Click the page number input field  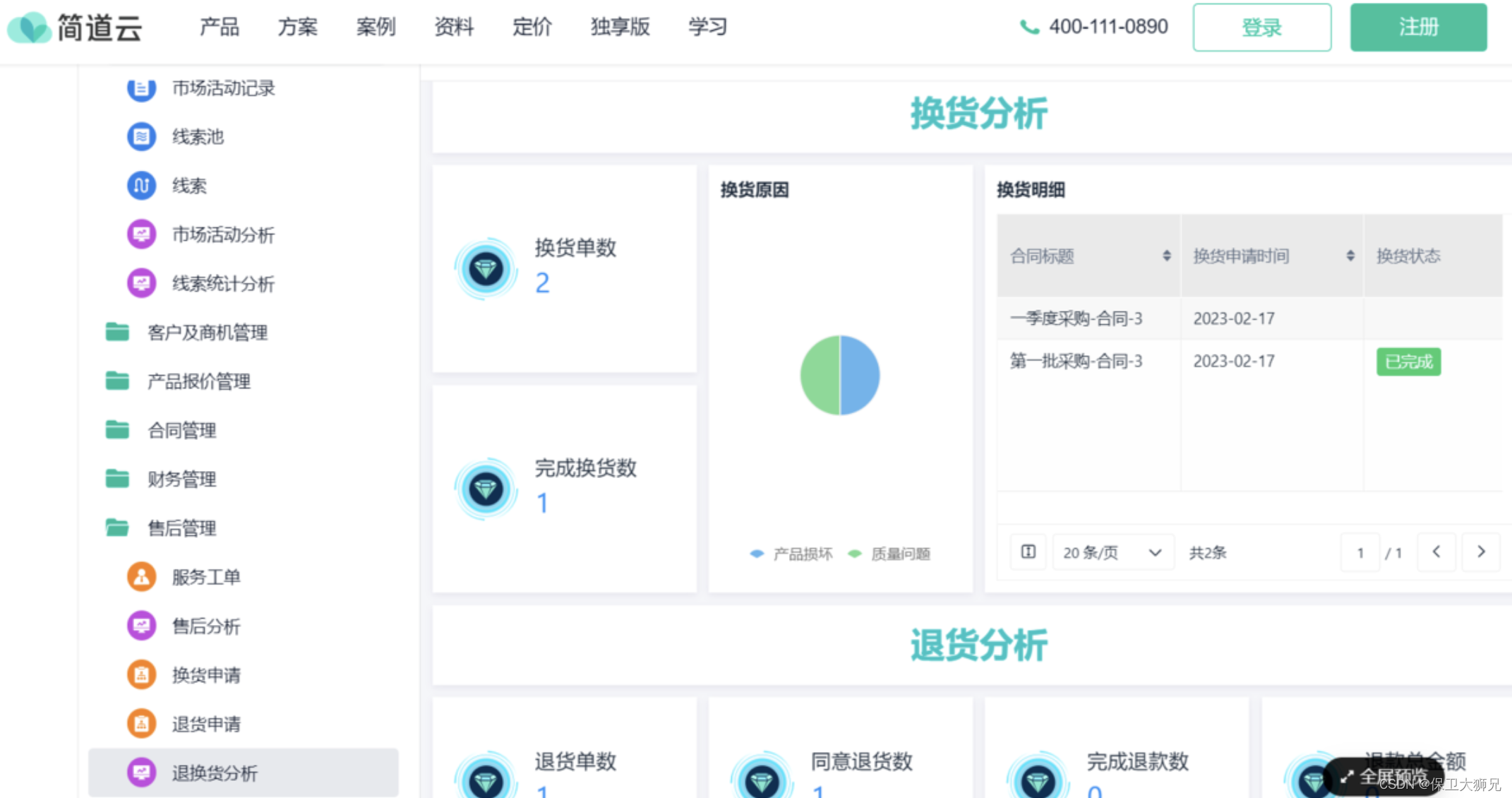tap(1360, 552)
